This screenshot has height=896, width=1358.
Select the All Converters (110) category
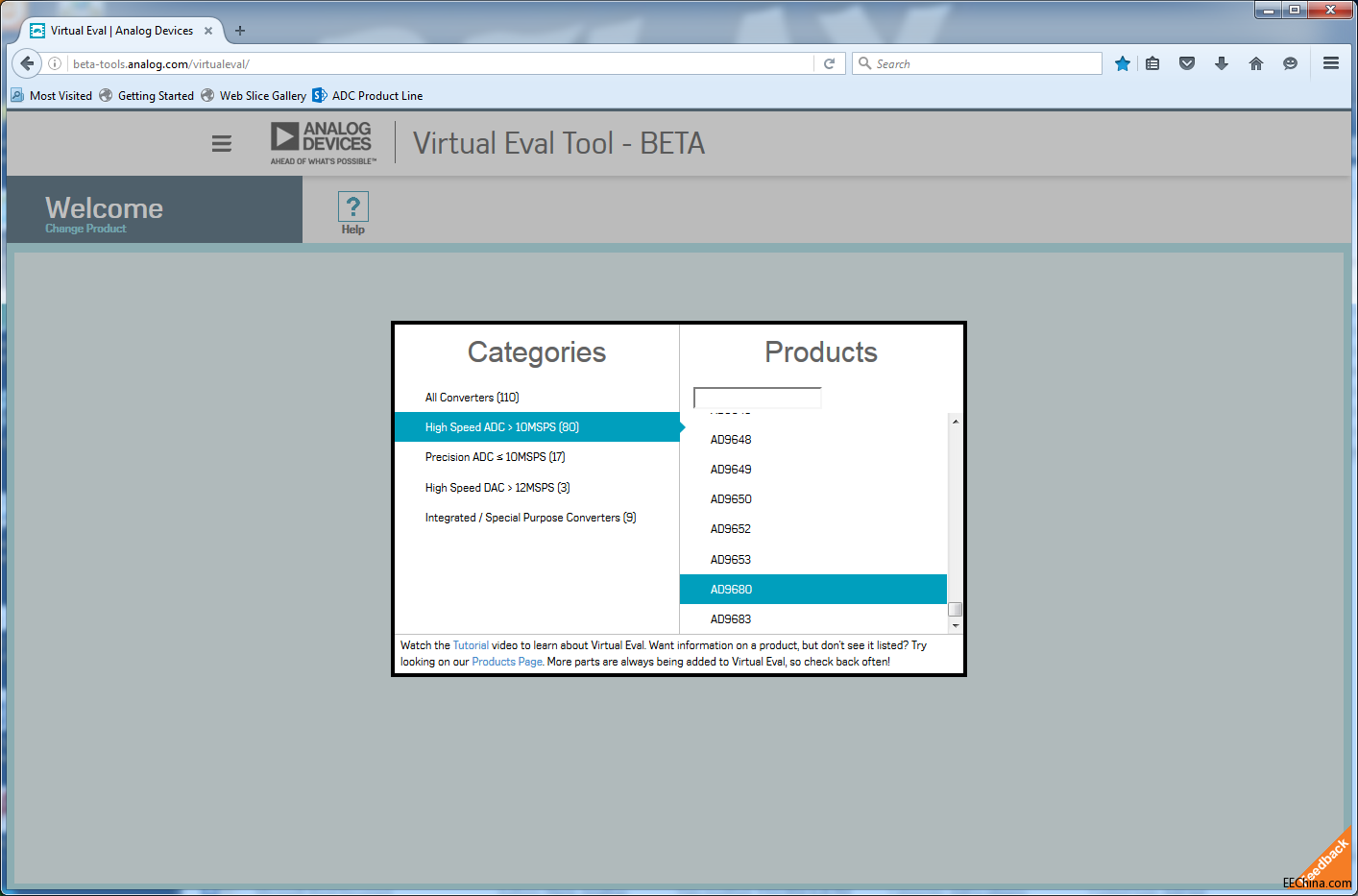[537, 398]
